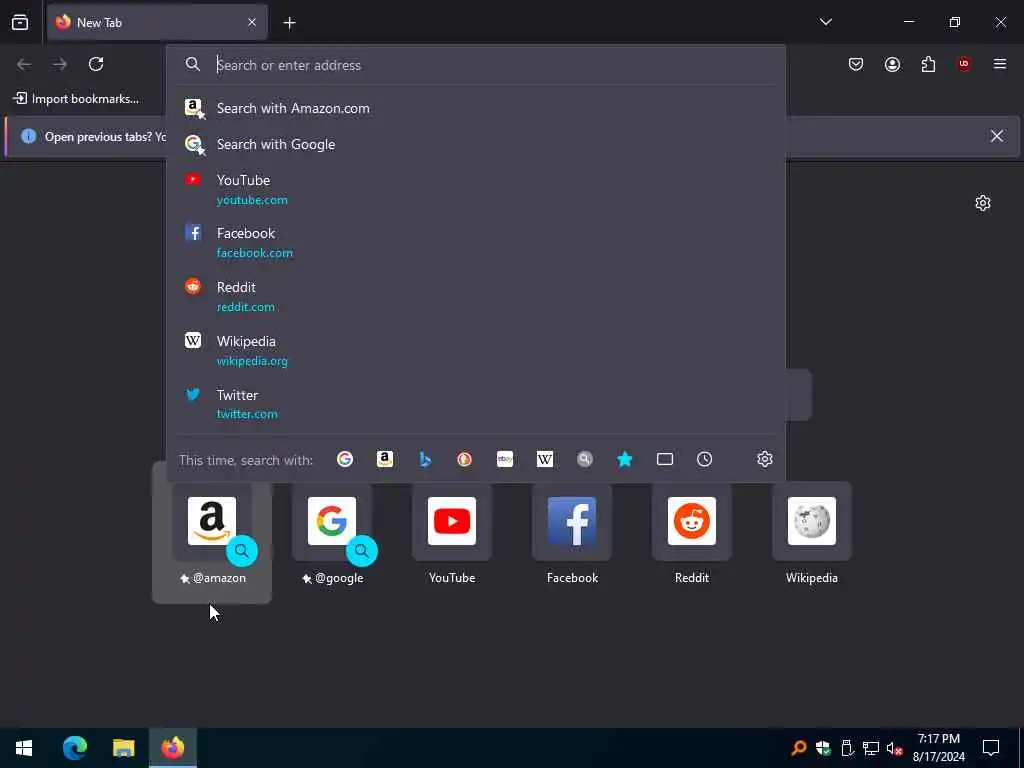Screen dimensions: 1024x768
Task: Expand the list all tabs chevron
Action: [825, 22]
